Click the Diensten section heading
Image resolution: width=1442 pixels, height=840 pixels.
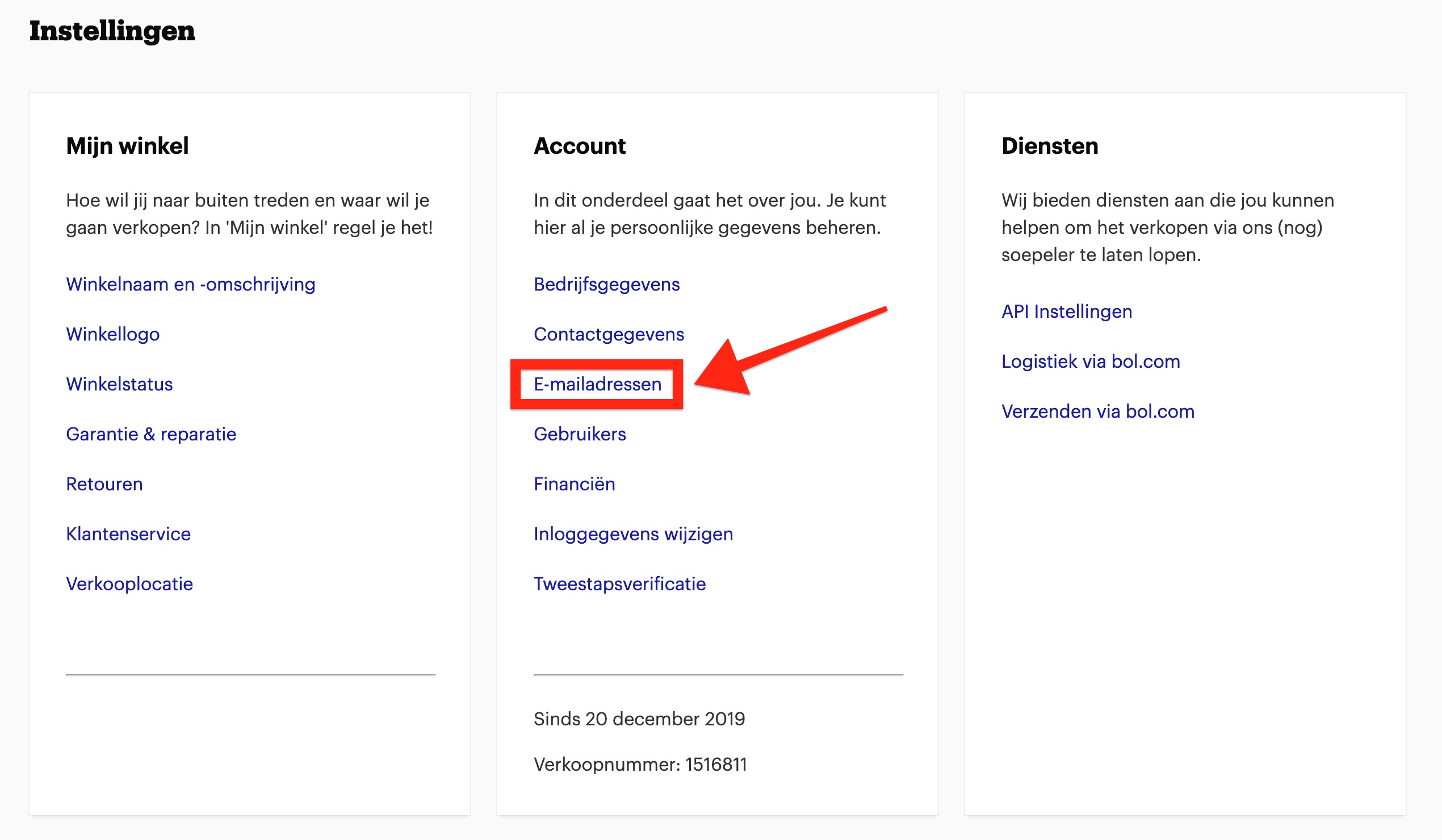(1050, 146)
